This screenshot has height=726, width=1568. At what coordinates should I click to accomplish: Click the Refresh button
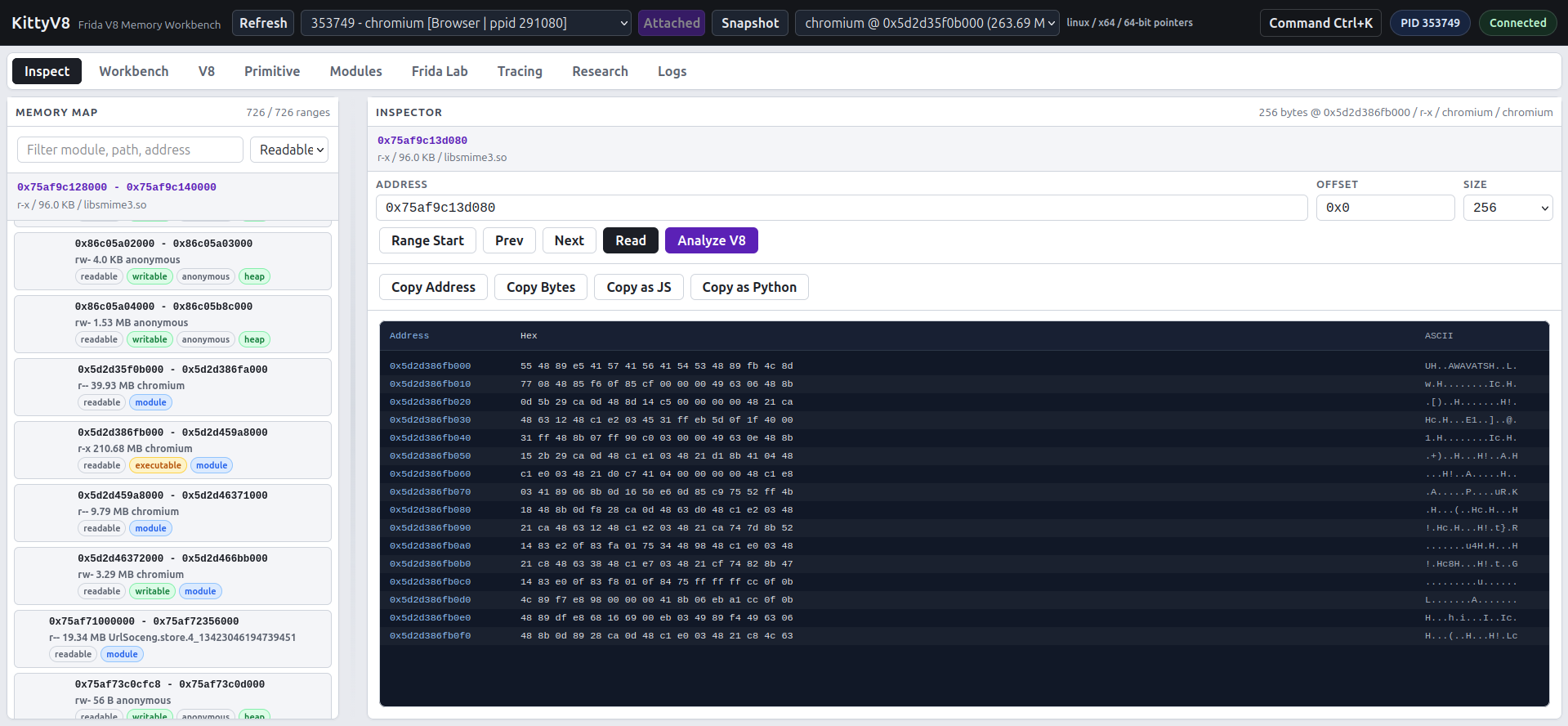pos(263,23)
